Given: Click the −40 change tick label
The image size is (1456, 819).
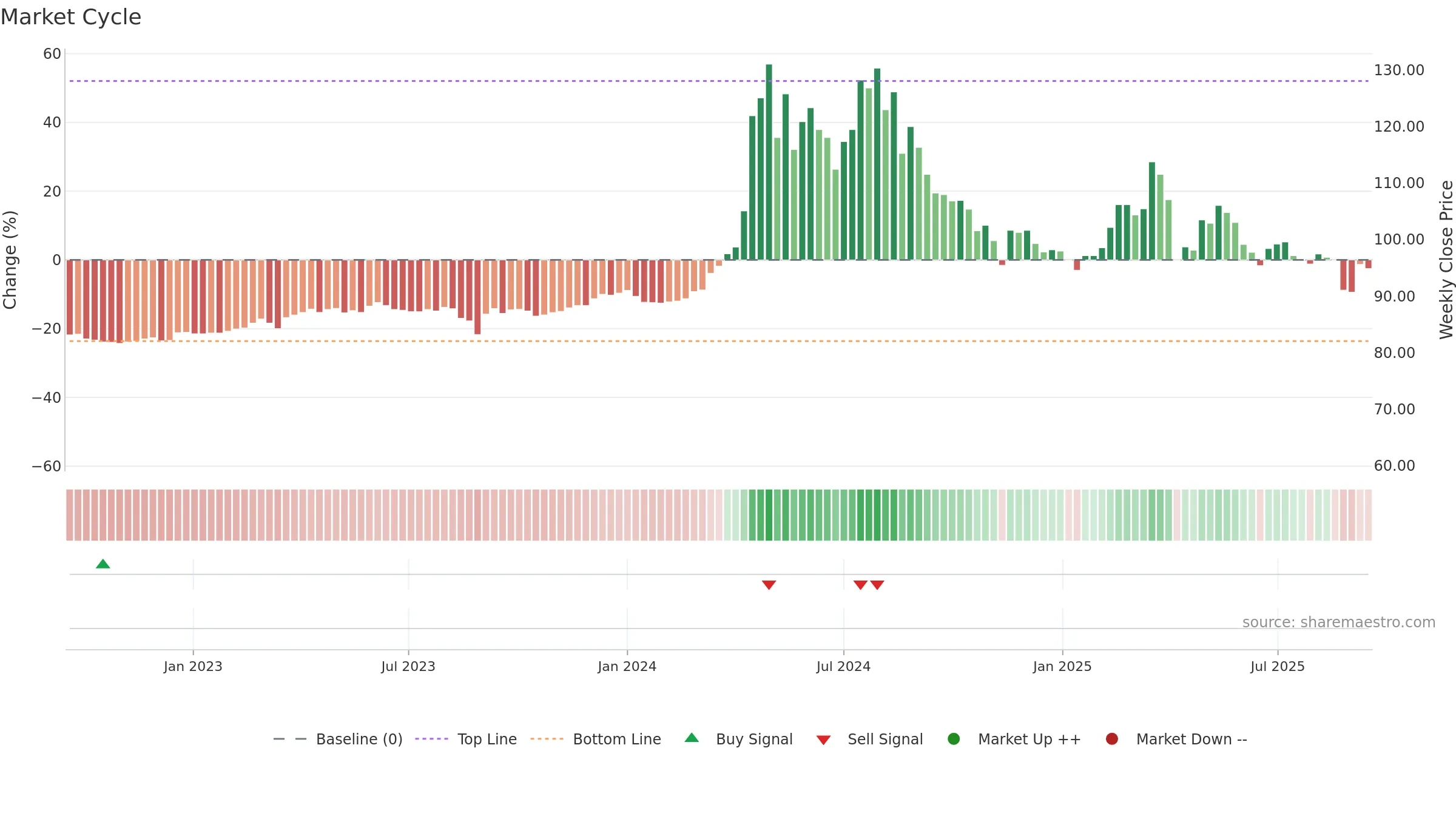Looking at the screenshot, I should point(47,398).
